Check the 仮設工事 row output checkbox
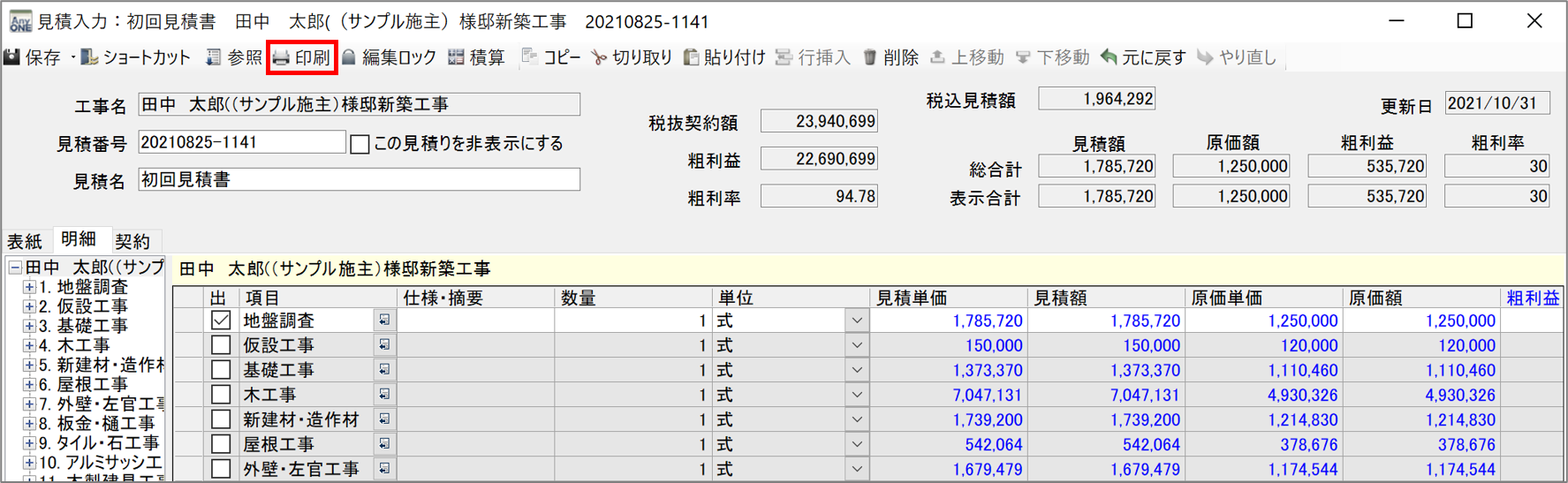Screen dimensions: 1568x483 [221, 345]
